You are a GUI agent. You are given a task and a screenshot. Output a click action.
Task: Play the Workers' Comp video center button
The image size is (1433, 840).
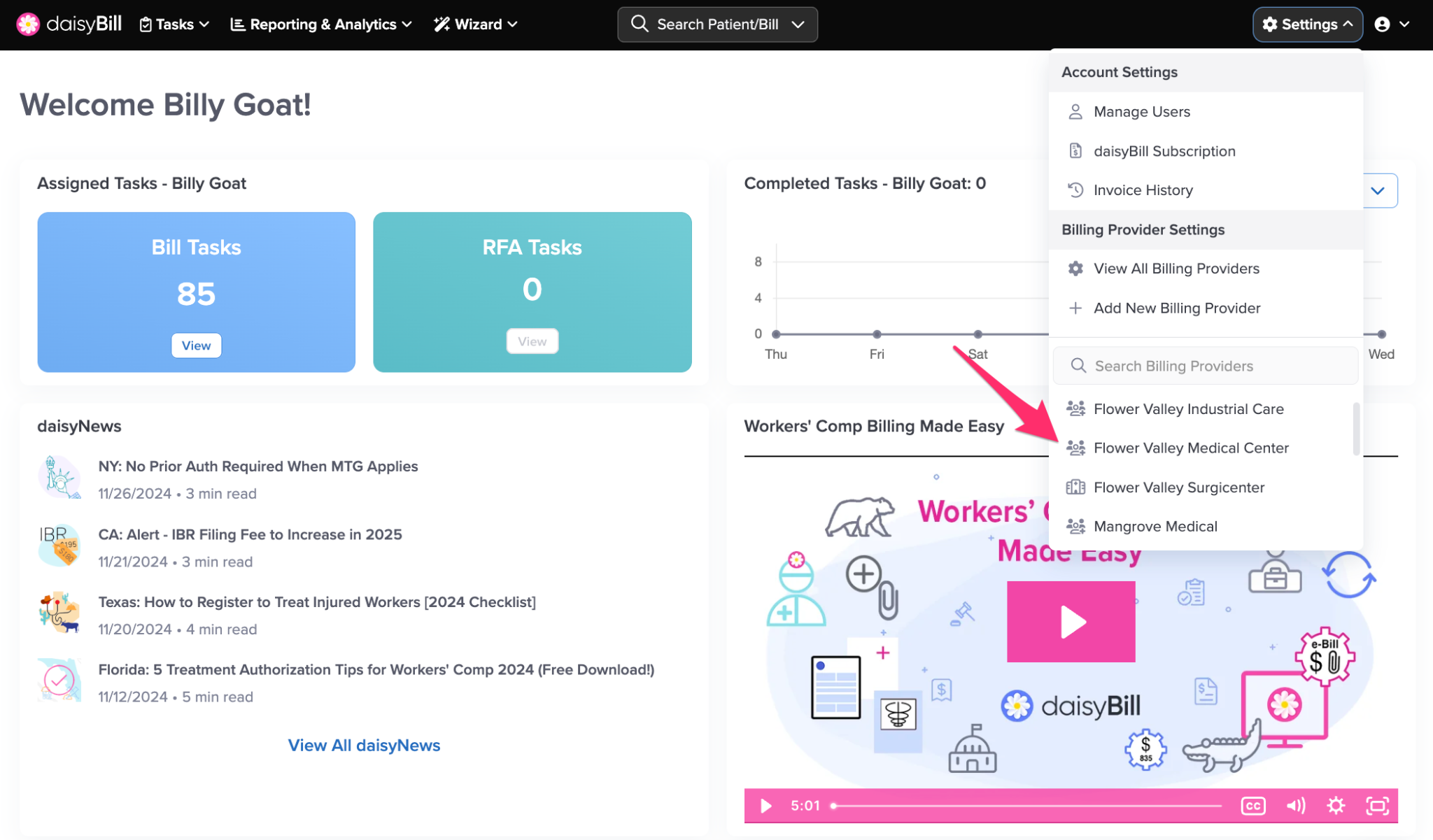(x=1071, y=621)
